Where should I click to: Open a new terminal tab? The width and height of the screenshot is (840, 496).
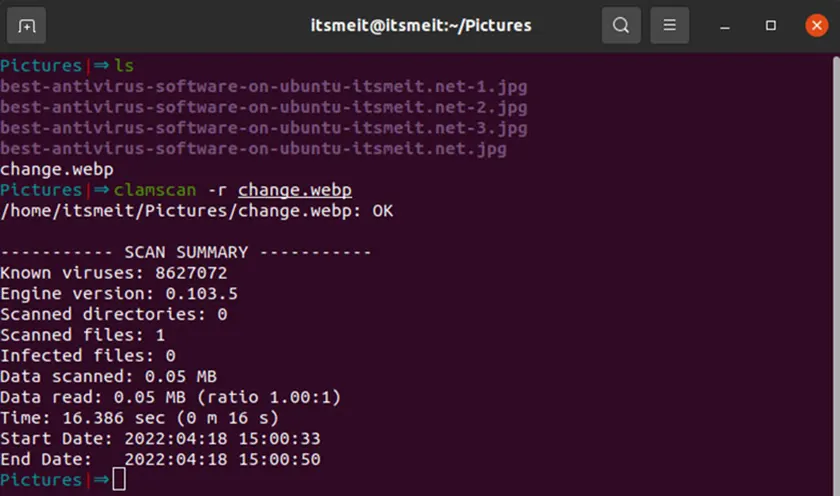(27, 25)
